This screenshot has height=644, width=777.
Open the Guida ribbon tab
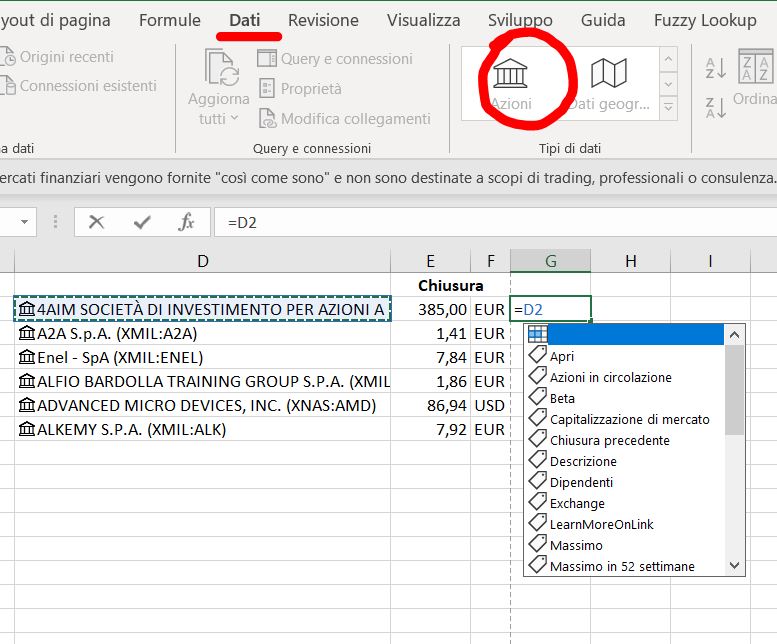[x=603, y=20]
